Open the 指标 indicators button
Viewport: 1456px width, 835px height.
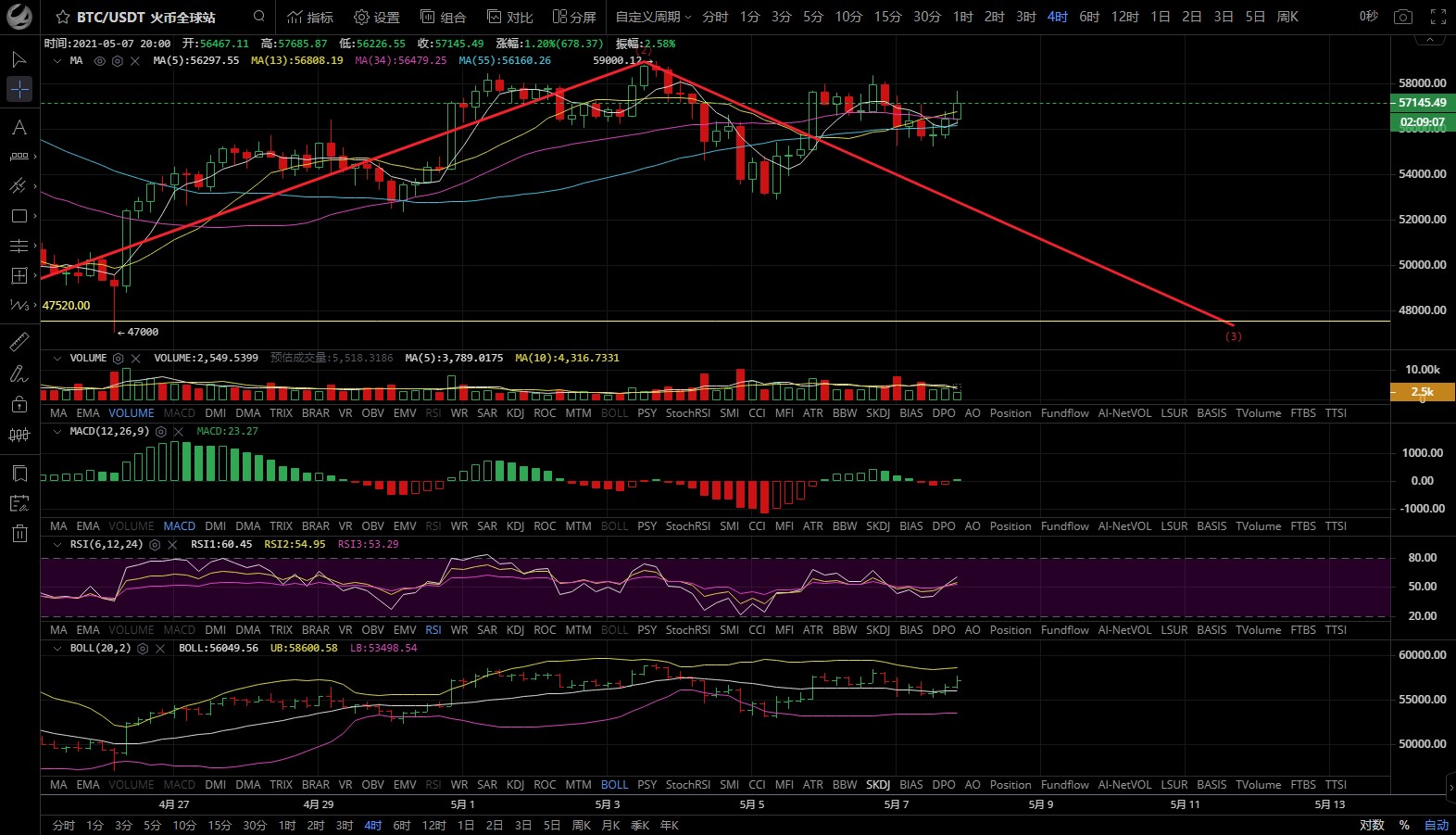(310, 17)
